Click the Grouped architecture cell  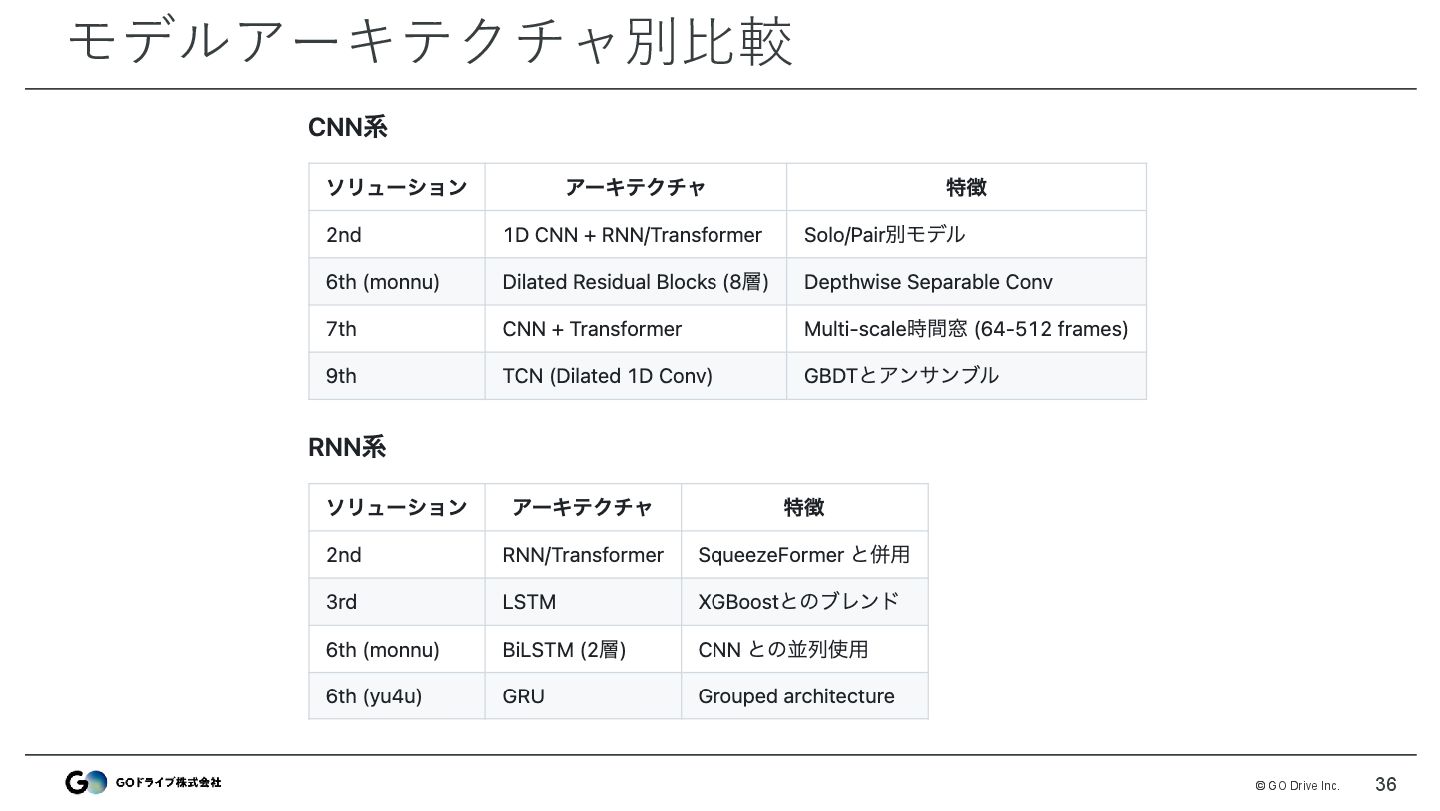click(796, 697)
